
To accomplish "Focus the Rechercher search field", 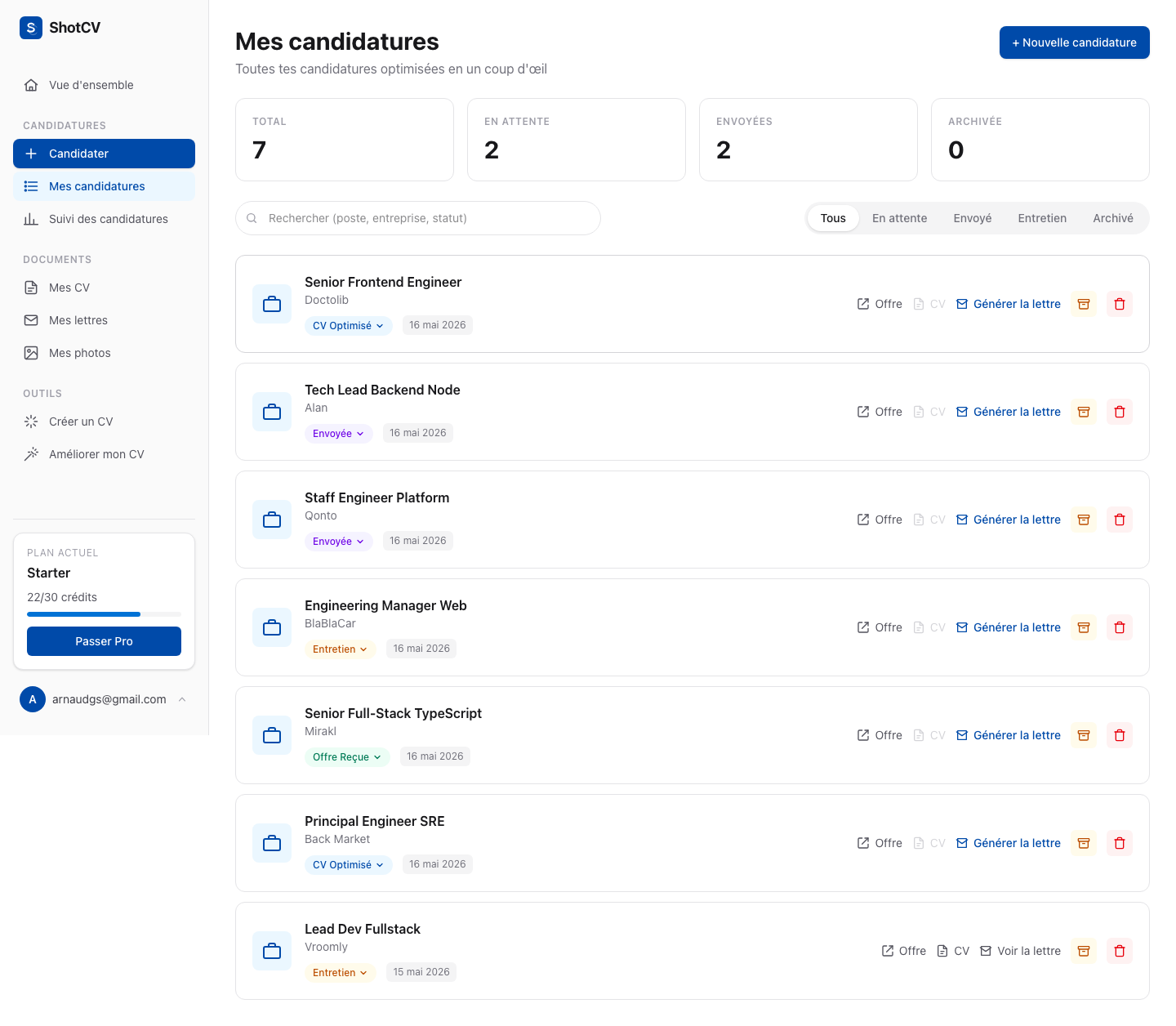I will (x=417, y=218).
